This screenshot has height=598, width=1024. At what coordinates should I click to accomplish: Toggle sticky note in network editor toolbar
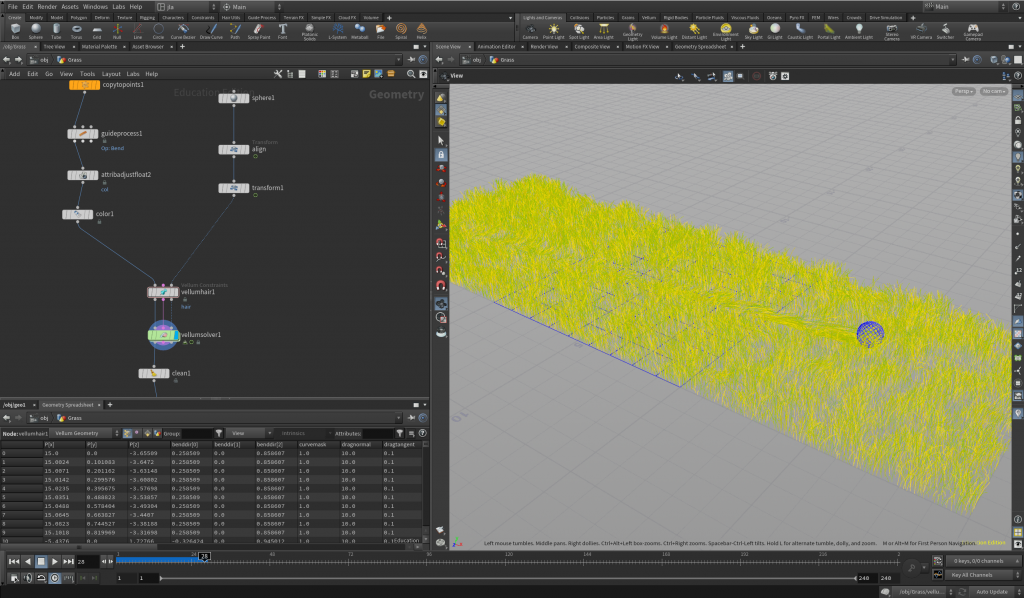[x=366, y=74]
